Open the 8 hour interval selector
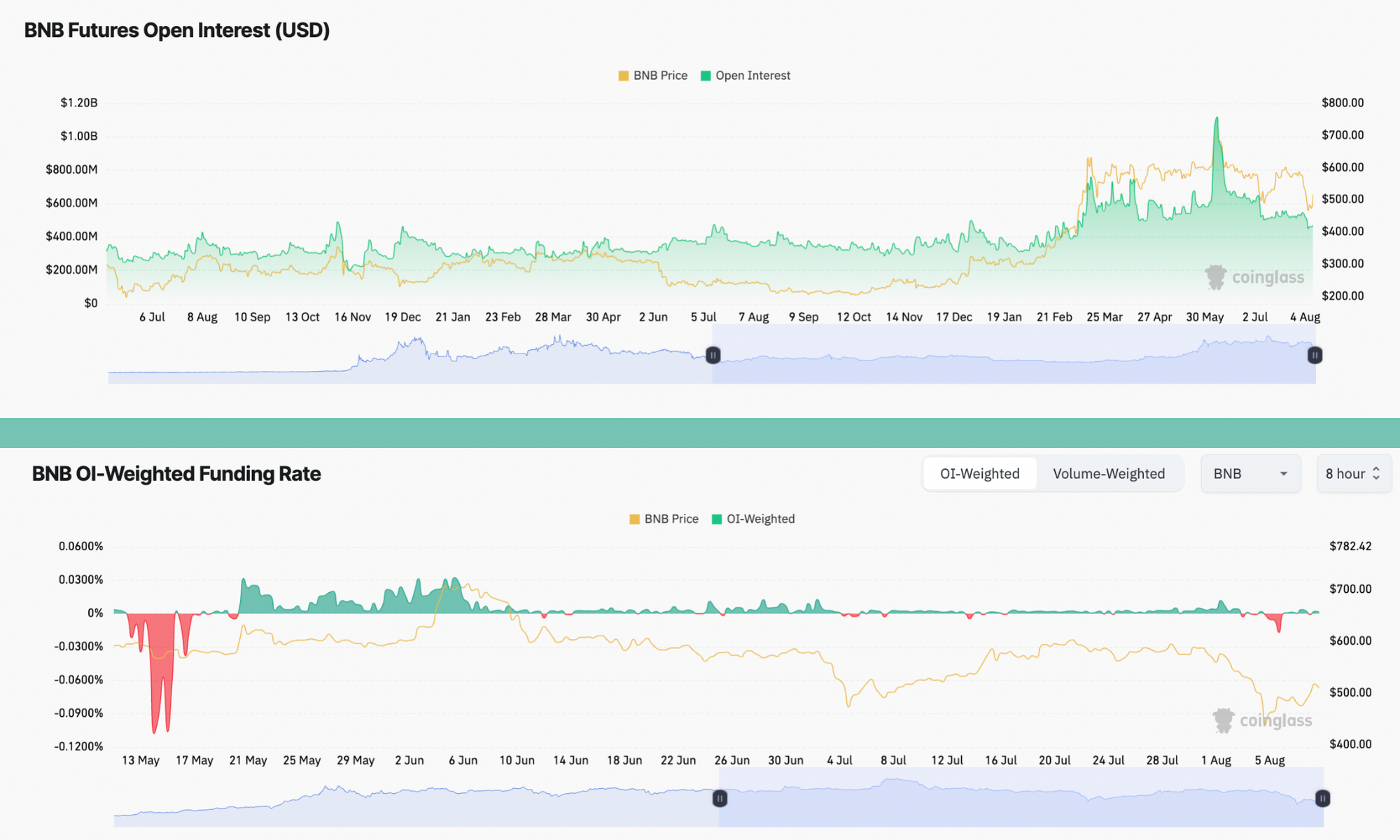Image resolution: width=1400 pixels, height=840 pixels. point(1354,474)
